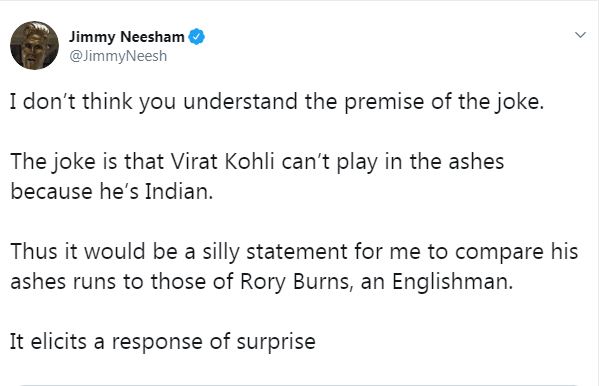
Task: Click the words "Virat Kohli" in the tweet
Action: [223, 161]
